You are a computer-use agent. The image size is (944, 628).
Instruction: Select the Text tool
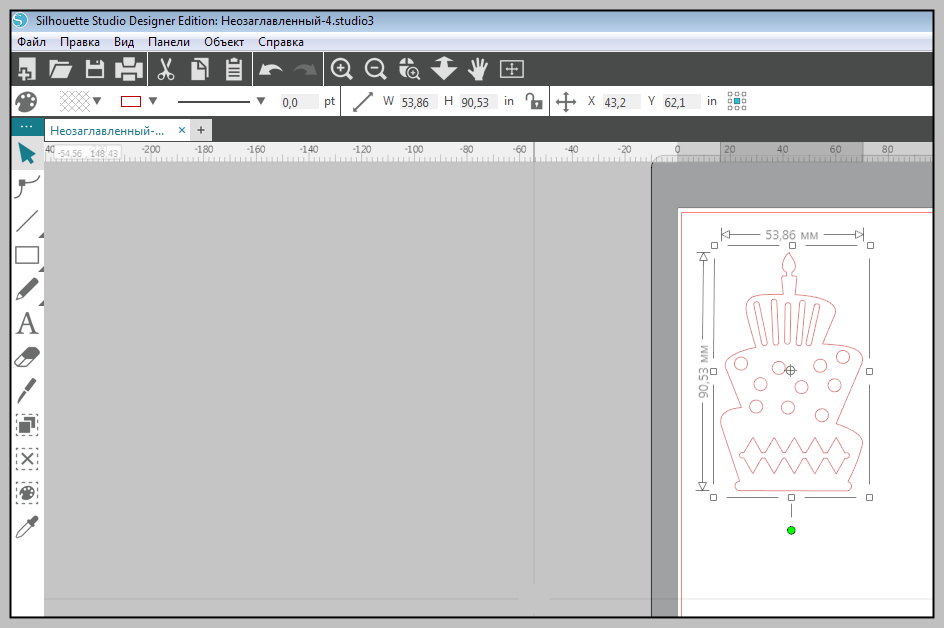point(27,324)
